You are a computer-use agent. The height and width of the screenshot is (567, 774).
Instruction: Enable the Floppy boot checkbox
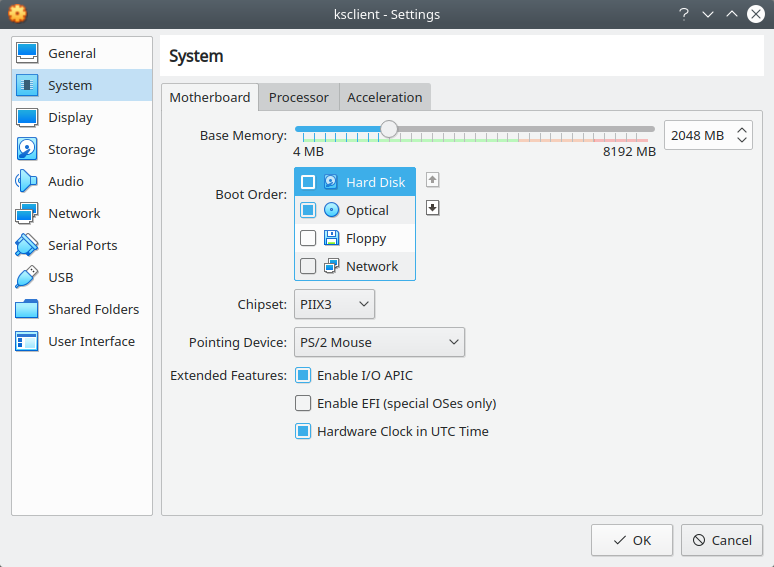pyautogui.click(x=308, y=238)
